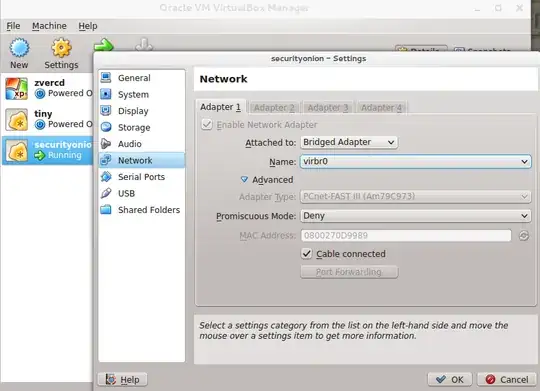Click the green Start arrow toolbar icon

(x=104, y=45)
